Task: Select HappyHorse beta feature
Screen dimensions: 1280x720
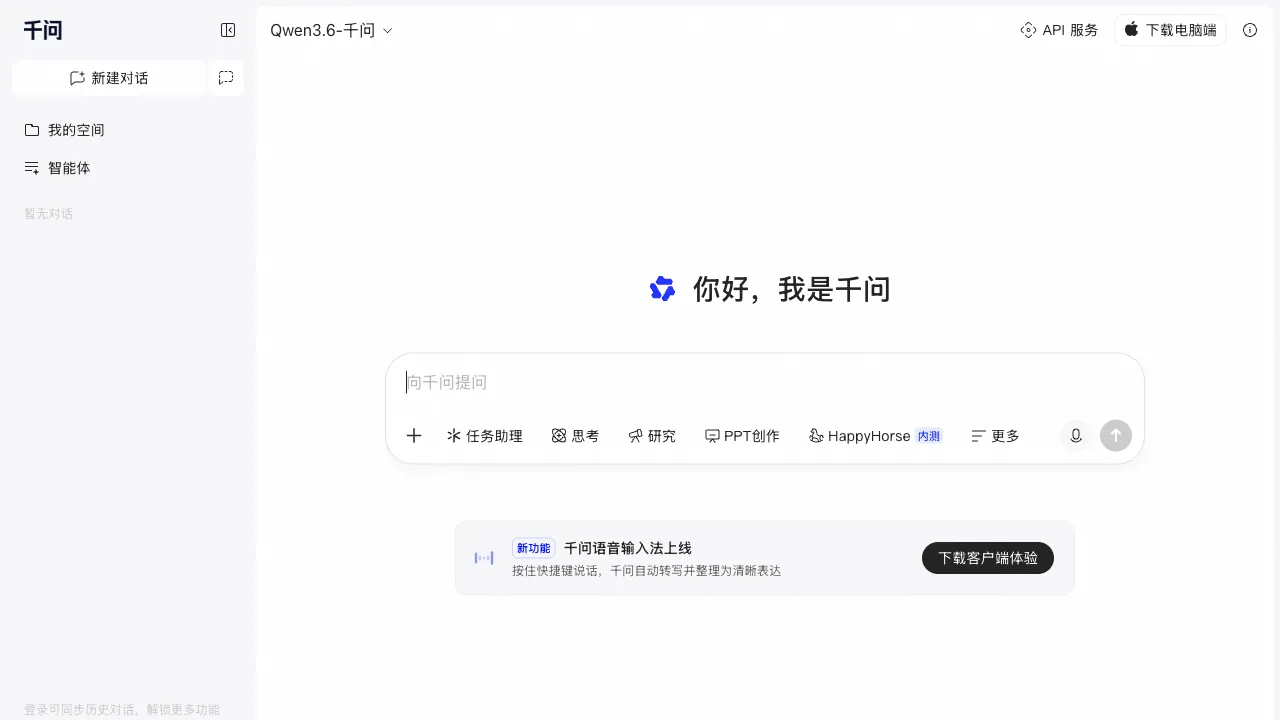Action: [875, 436]
